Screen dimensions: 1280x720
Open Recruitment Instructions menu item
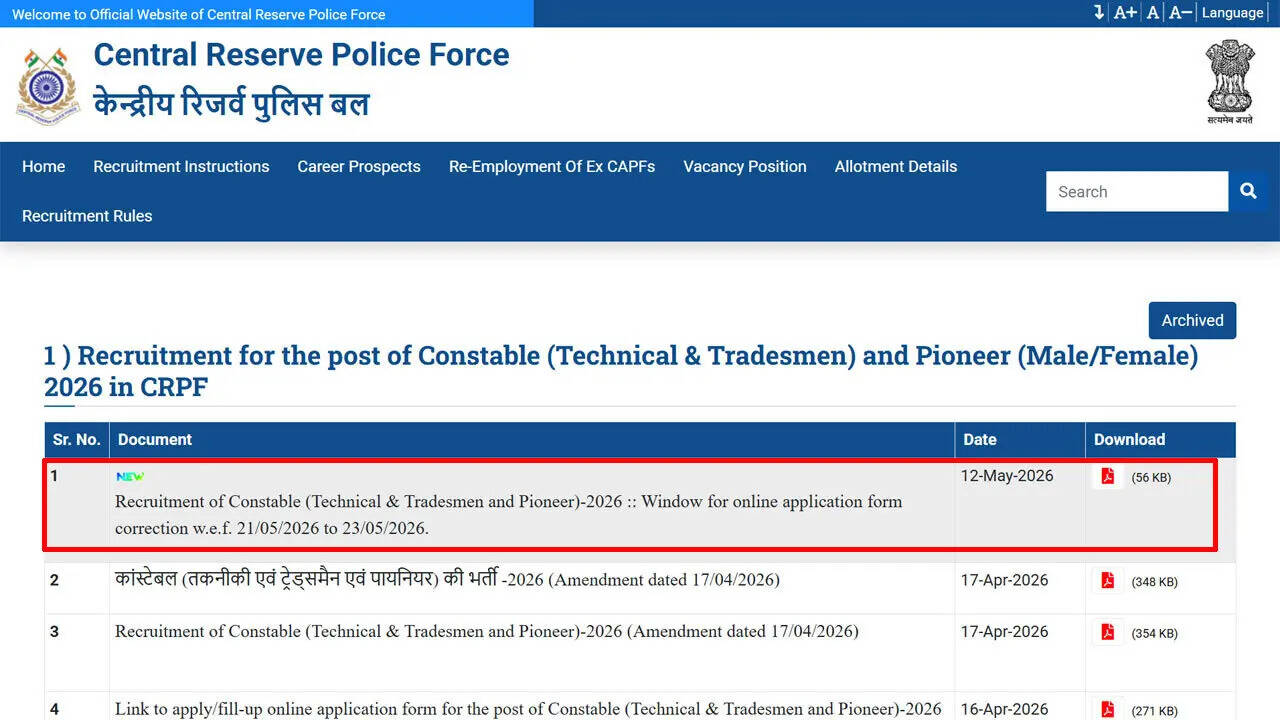pos(181,167)
